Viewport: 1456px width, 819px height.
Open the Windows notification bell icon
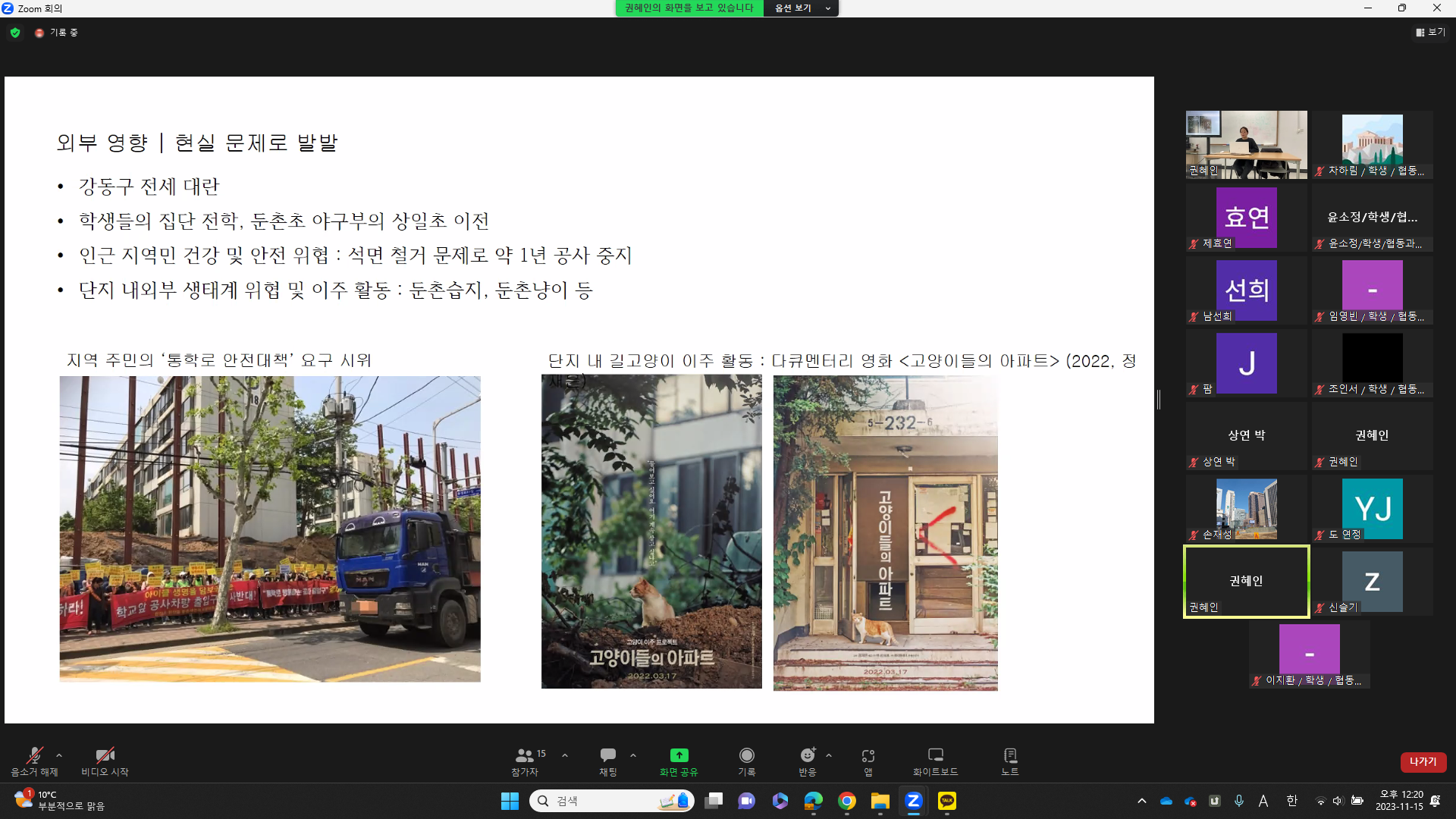click(1436, 801)
